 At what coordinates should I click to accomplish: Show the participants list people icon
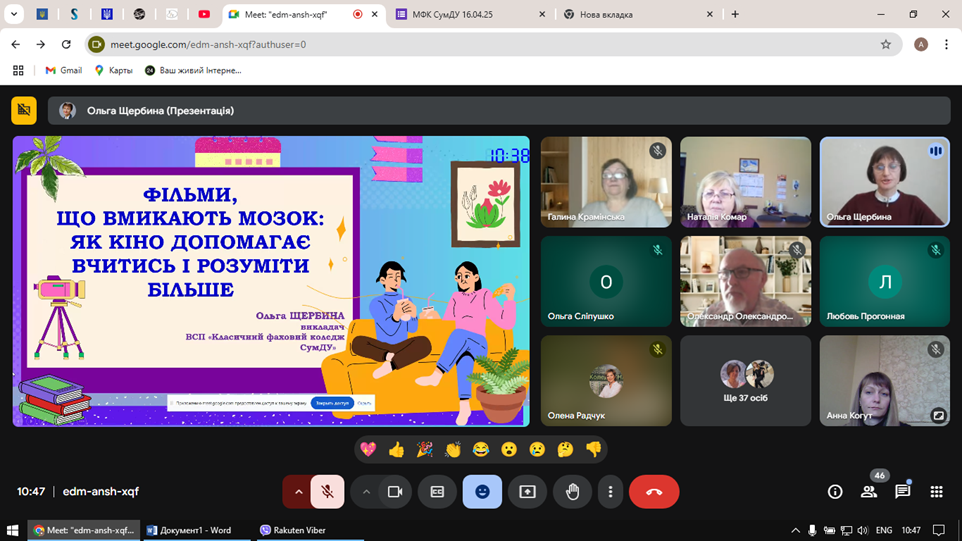point(869,492)
